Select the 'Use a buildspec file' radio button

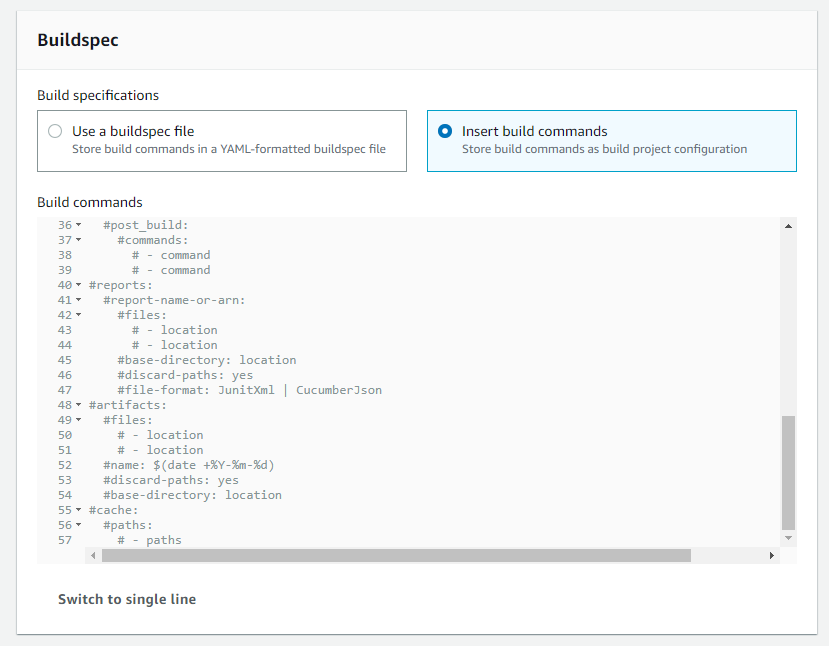55,131
